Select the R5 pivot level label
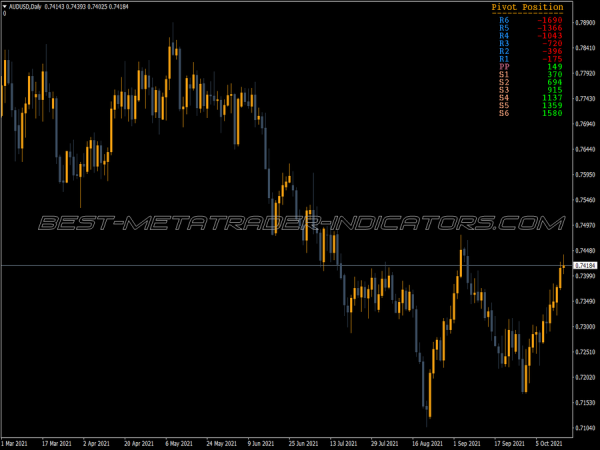The height and width of the screenshot is (450, 600). click(504, 28)
